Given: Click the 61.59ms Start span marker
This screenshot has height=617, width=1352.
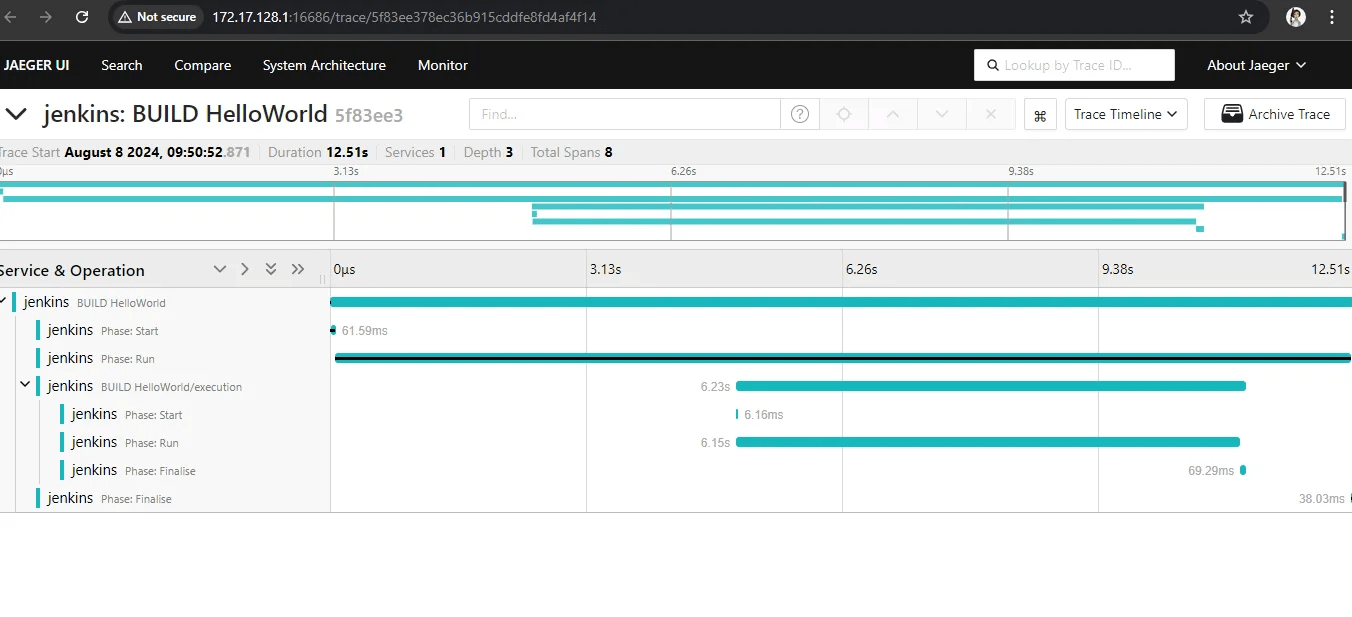Looking at the screenshot, I should click(333, 330).
